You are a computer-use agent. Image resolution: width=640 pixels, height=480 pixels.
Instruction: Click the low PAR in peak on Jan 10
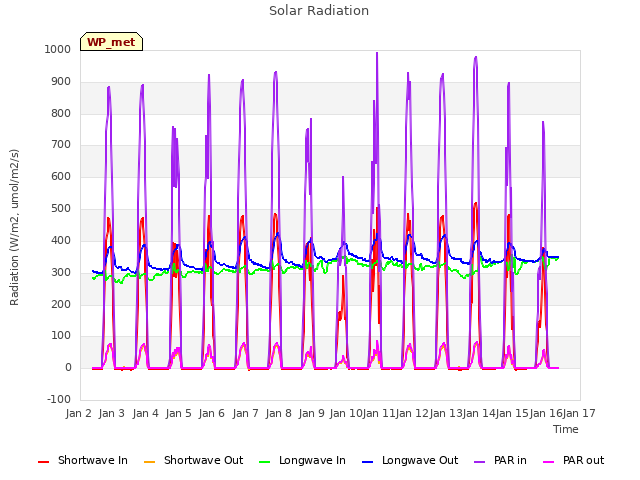343,178
